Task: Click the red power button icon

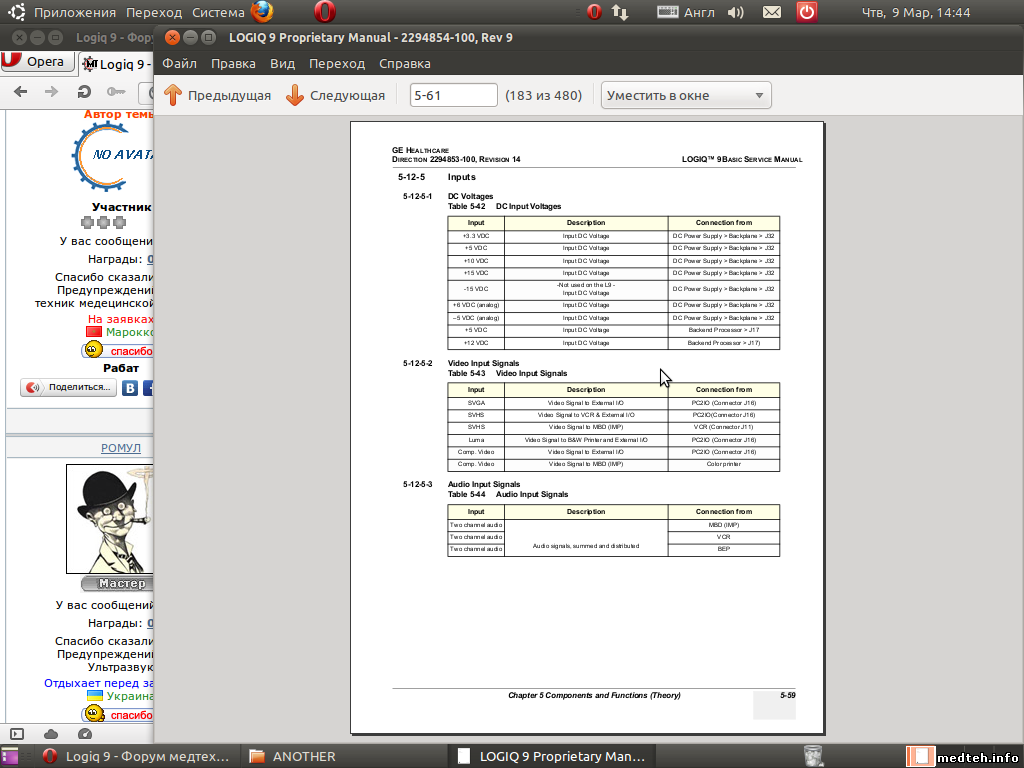Action: [x=807, y=12]
